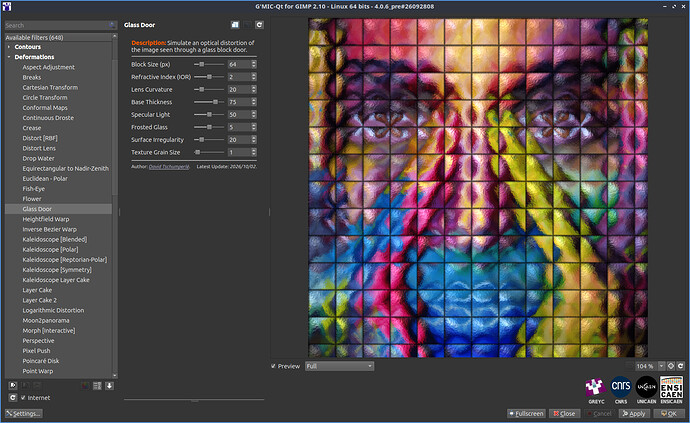Click the G'MIC window icon in title bar
Screen dimensions: 690x423
[x=7, y=6]
